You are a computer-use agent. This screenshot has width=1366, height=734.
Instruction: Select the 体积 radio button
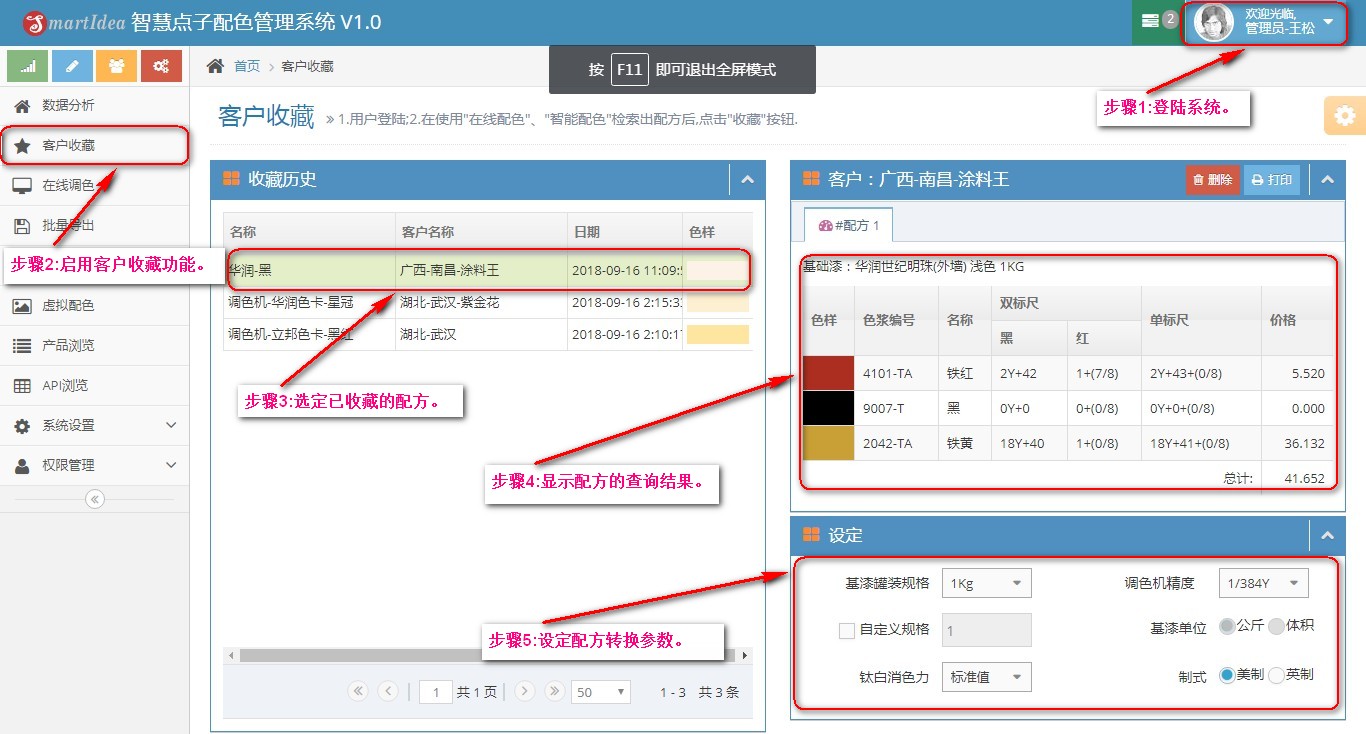(x=1276, y=626)
